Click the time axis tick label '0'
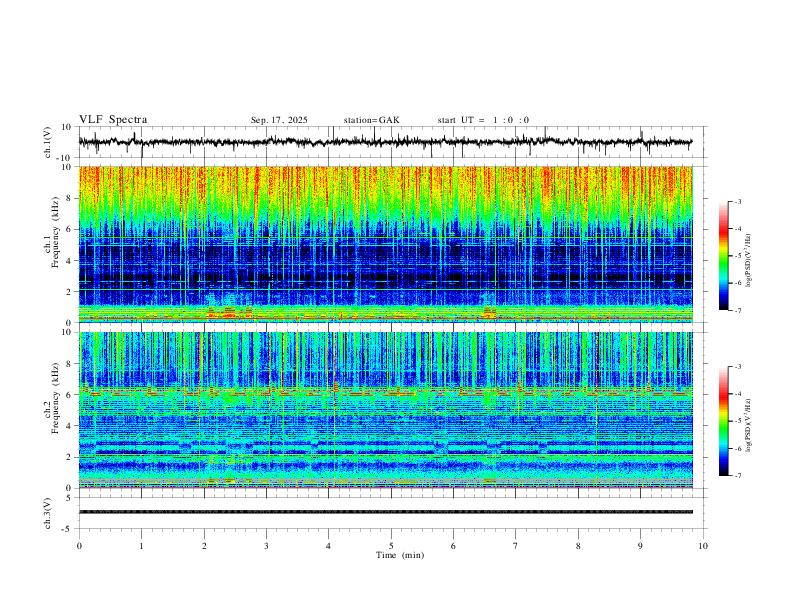 point(79,546)
